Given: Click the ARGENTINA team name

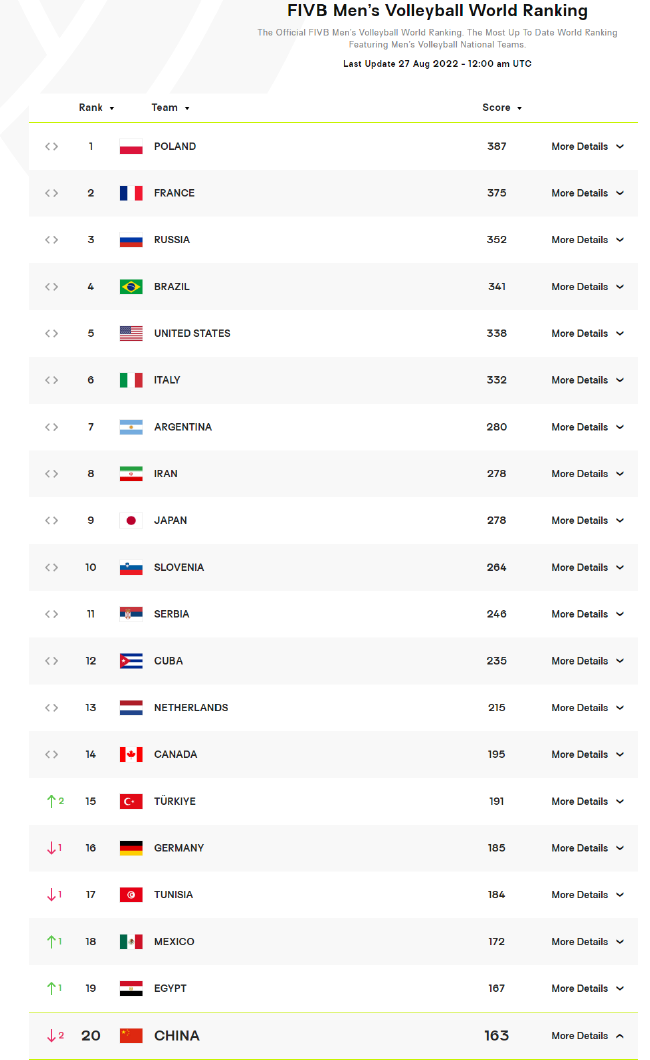Looking at the screenshot, I should 183,428.
